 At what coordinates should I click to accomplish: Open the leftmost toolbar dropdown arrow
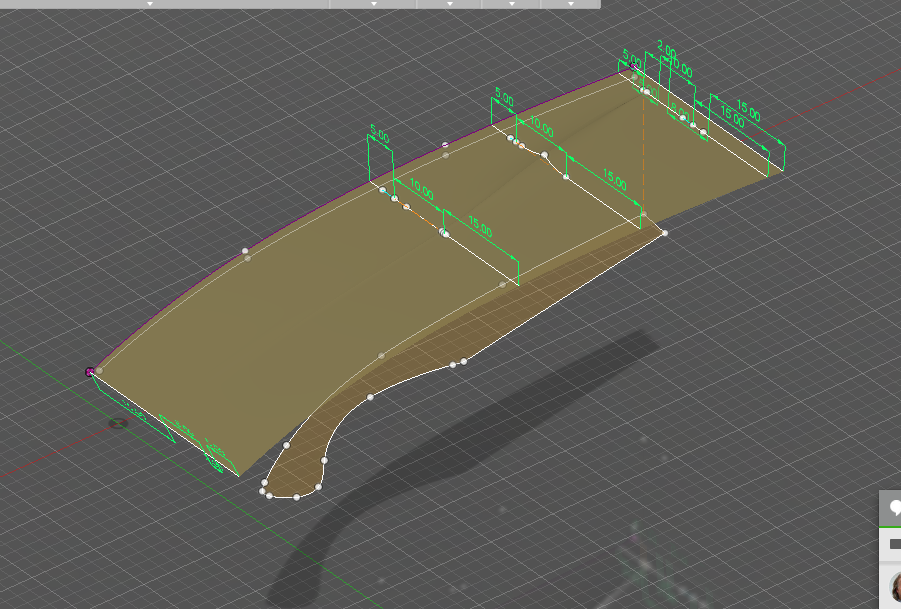(150, 4)
